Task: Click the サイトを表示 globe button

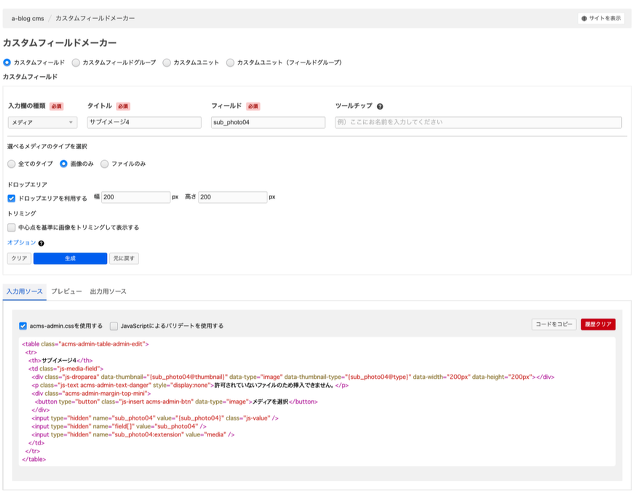Action: pos(601,18)
